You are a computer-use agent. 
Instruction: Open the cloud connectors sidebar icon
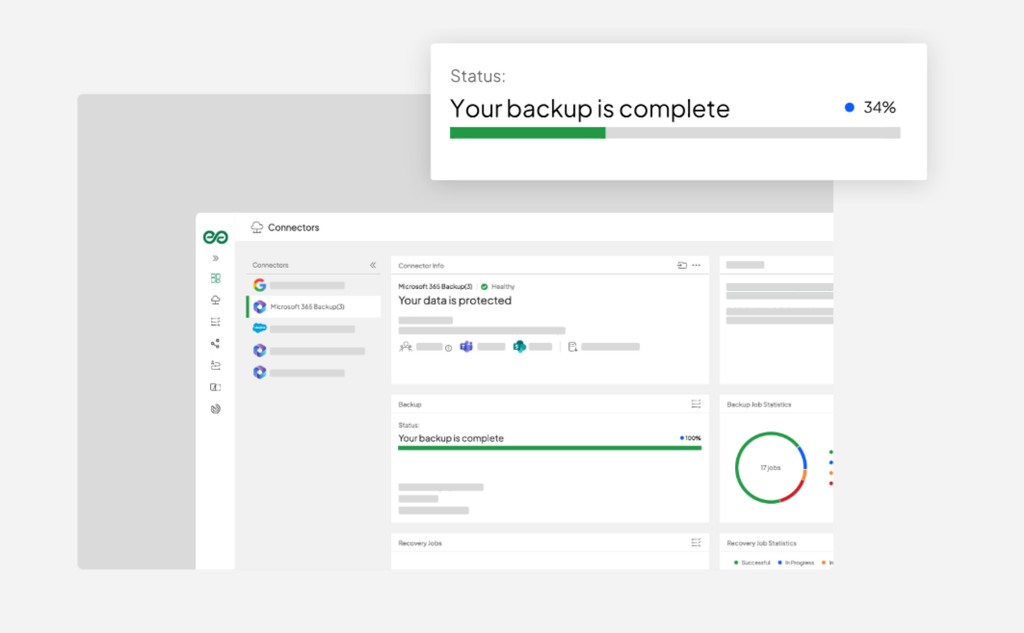coord(216,300)
